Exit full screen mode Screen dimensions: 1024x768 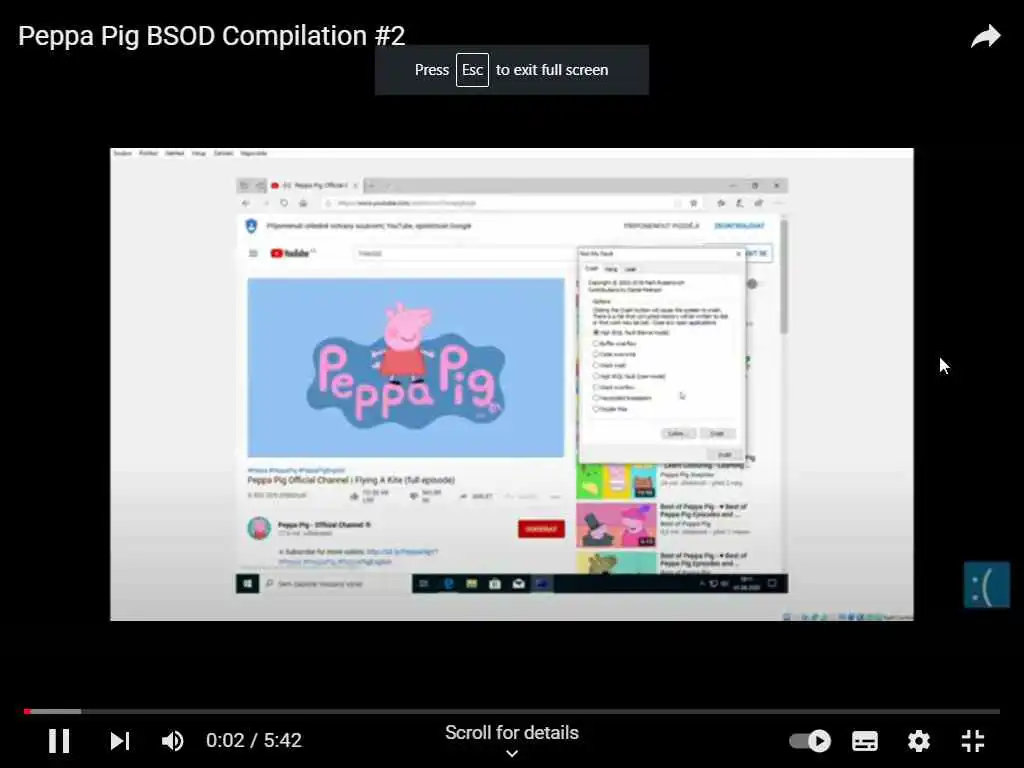click(972, 741)
